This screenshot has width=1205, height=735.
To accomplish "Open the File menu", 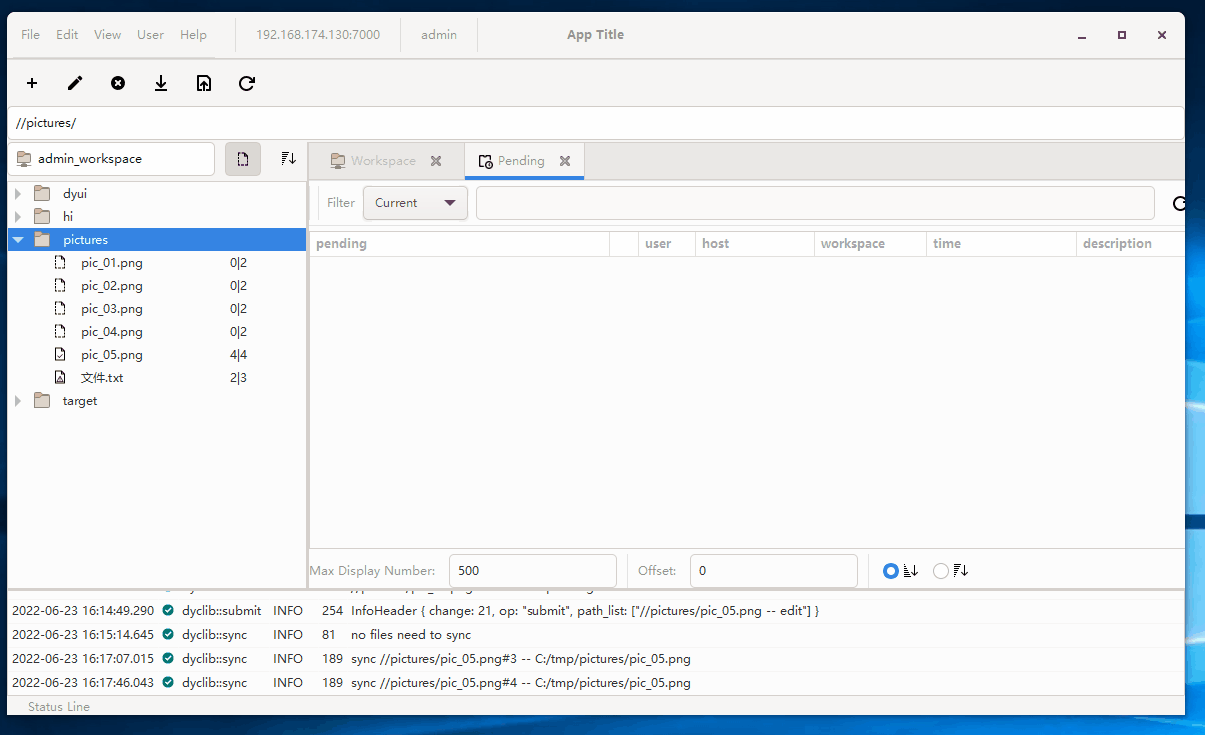I will pos(30,35).
